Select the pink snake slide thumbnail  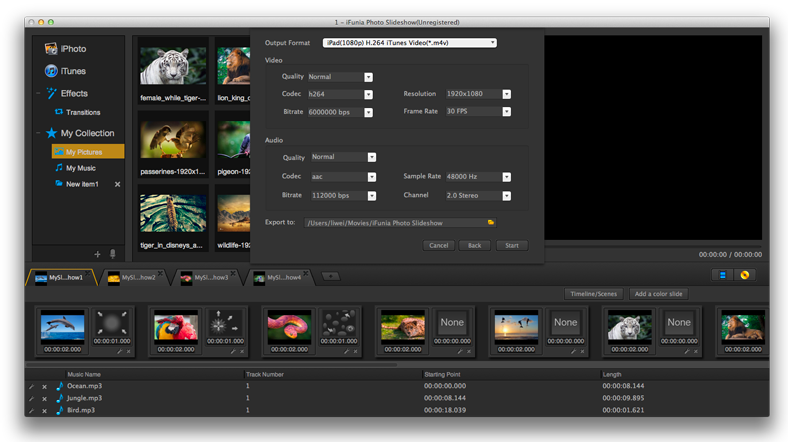tap(289, 327)
